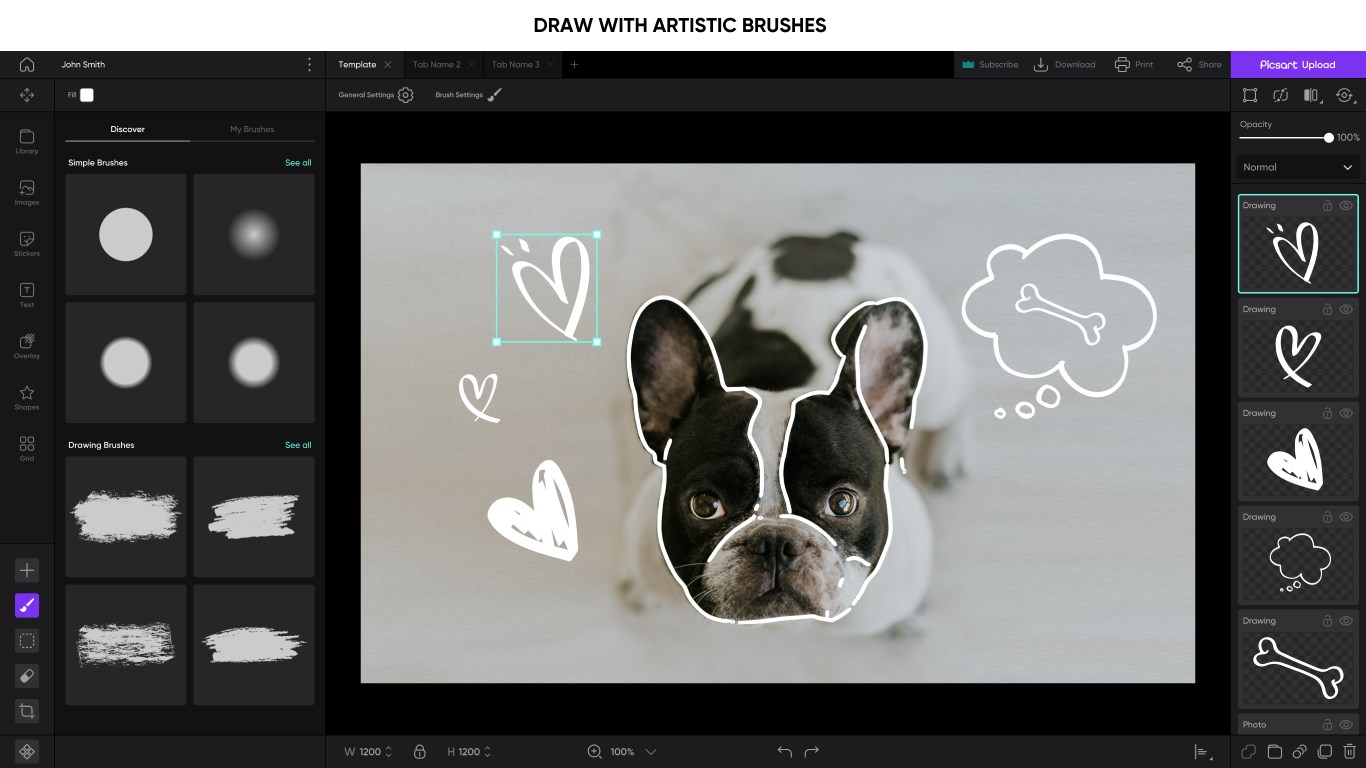Click the link layers icon

click(1299, 752)
